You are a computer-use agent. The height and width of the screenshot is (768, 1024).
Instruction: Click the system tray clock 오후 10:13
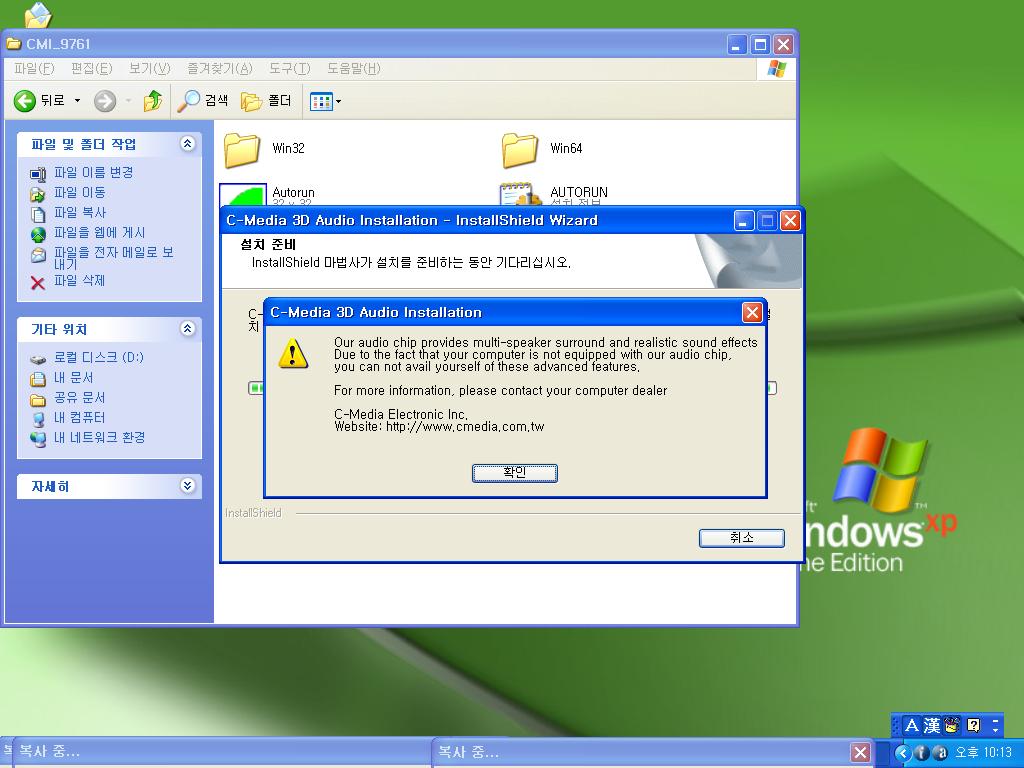click(984, 753)
